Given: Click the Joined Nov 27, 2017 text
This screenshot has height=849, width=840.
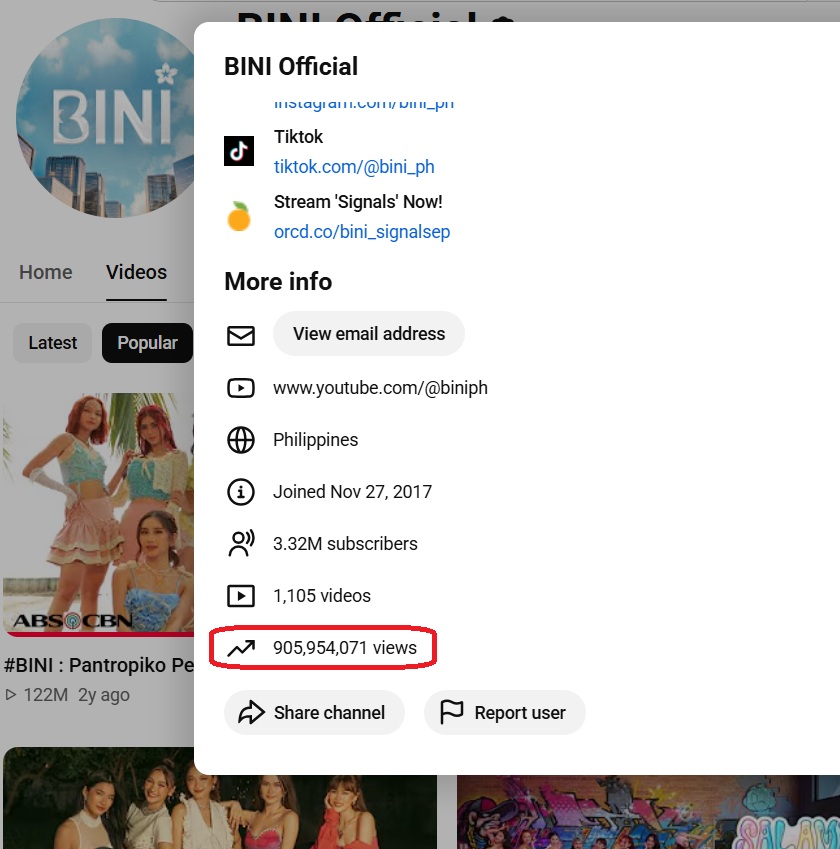Looking at the screenshot, I should coord(353,492).
